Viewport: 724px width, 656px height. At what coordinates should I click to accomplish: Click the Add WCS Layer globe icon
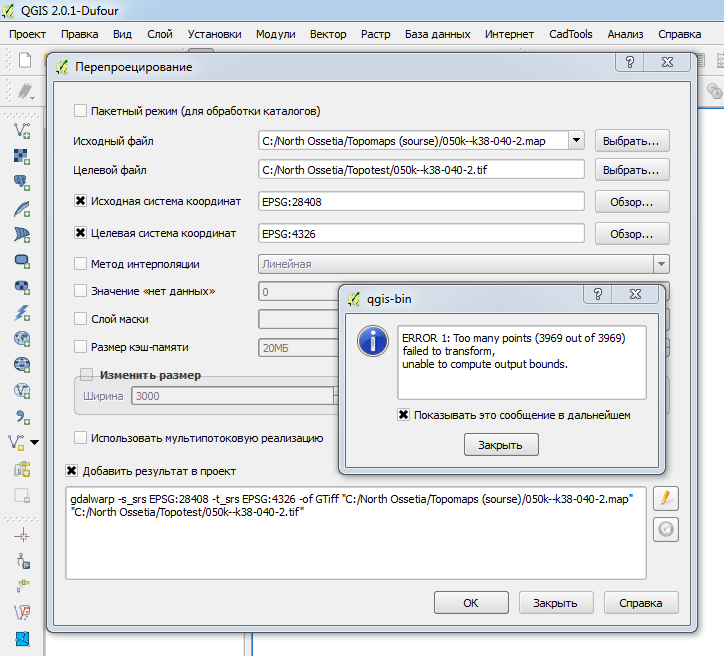[x=22, y=365]
